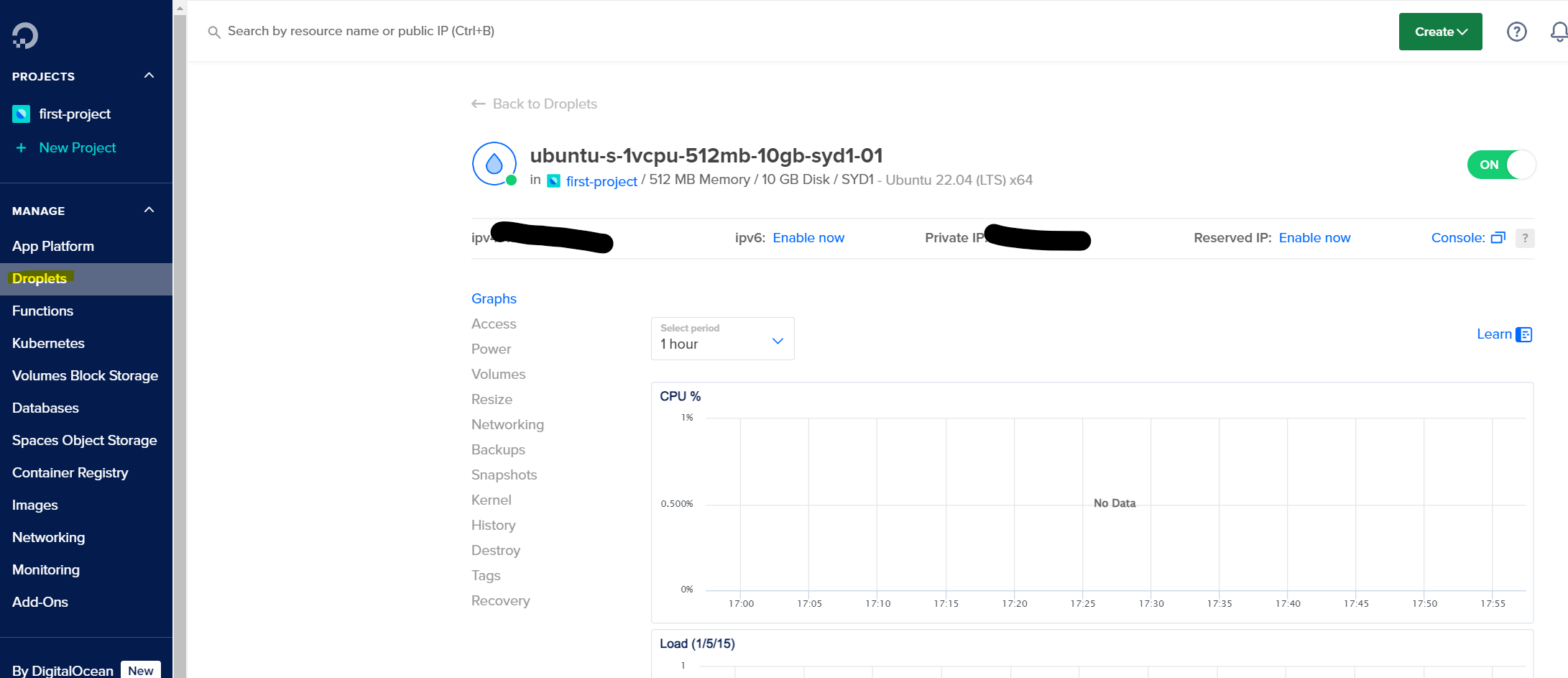Open the Networking tab in droplet menu

[507, 424]
